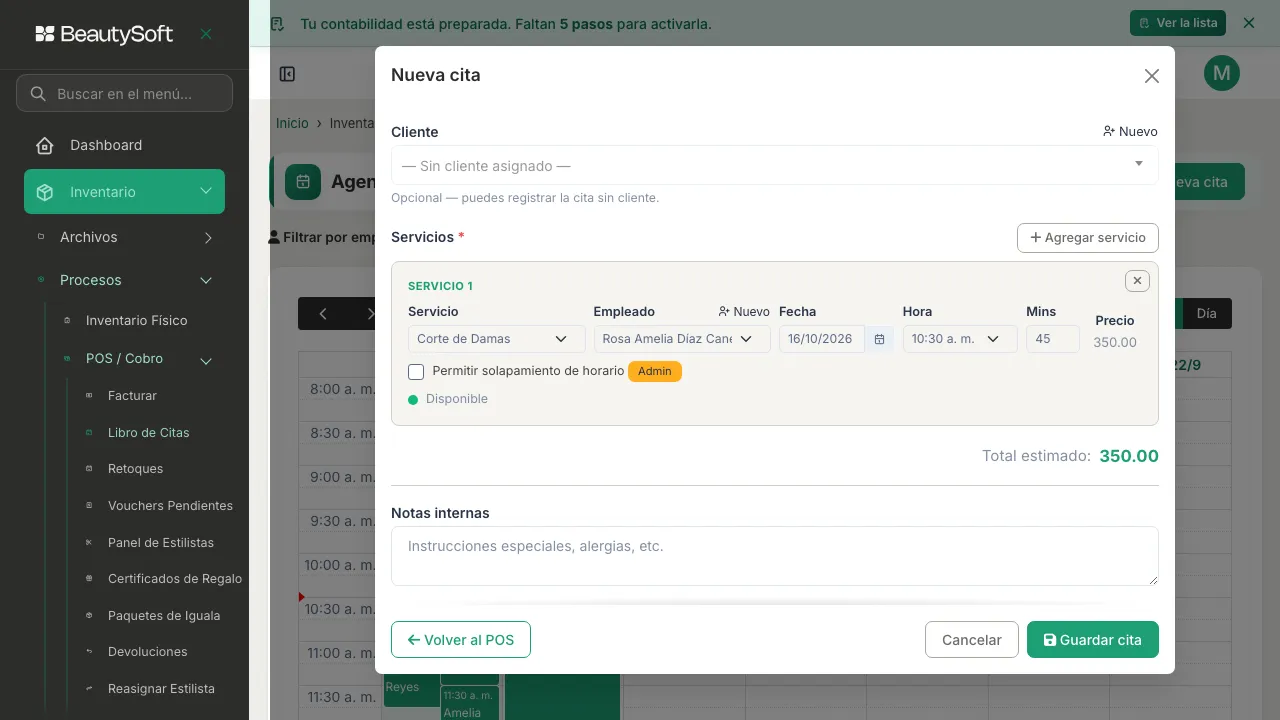1280x720 pixels.
Task: Open the Servicio dropdown showing Corte de Damas
Action: point(497,339)
